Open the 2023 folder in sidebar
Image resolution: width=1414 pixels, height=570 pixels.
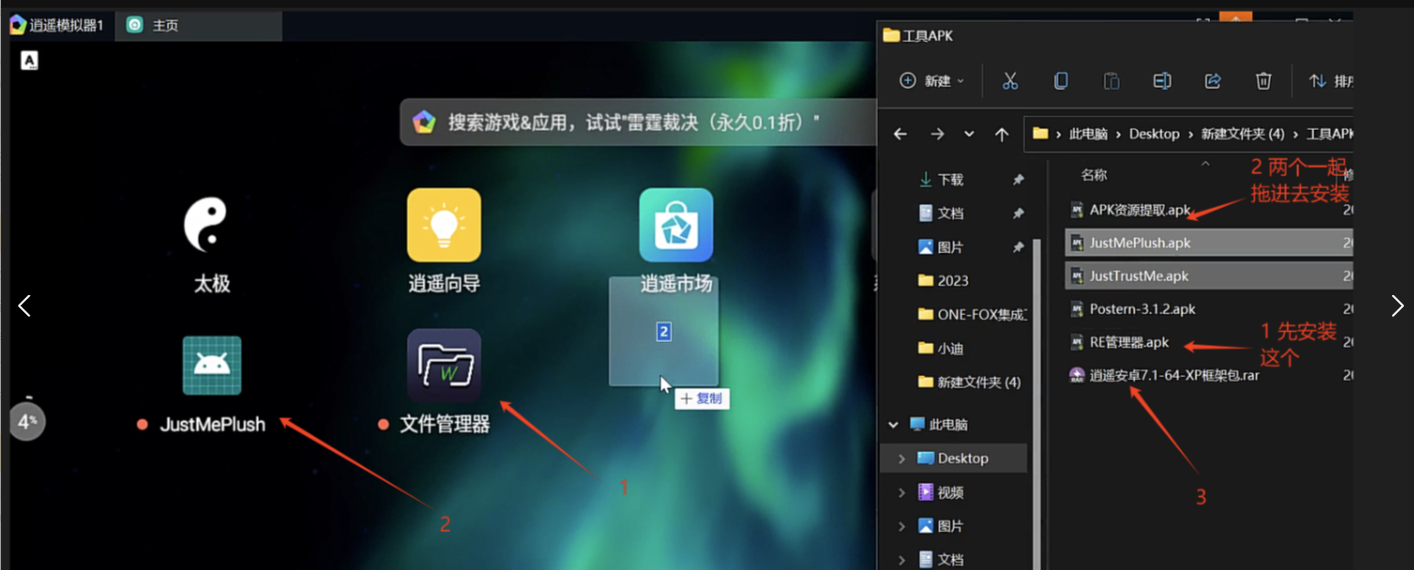tap(943, 281)
